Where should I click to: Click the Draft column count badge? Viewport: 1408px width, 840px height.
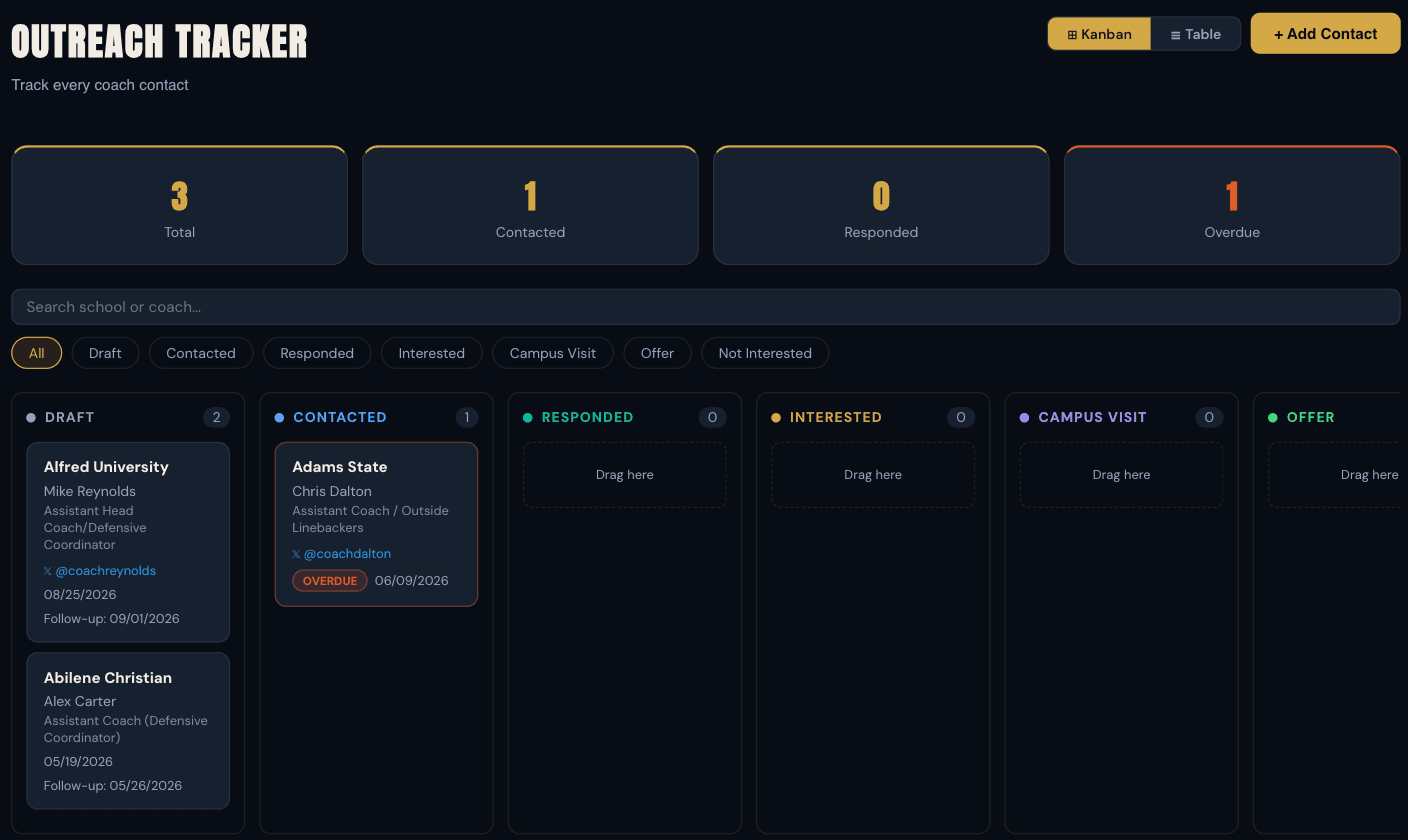(x=216, y=417)
